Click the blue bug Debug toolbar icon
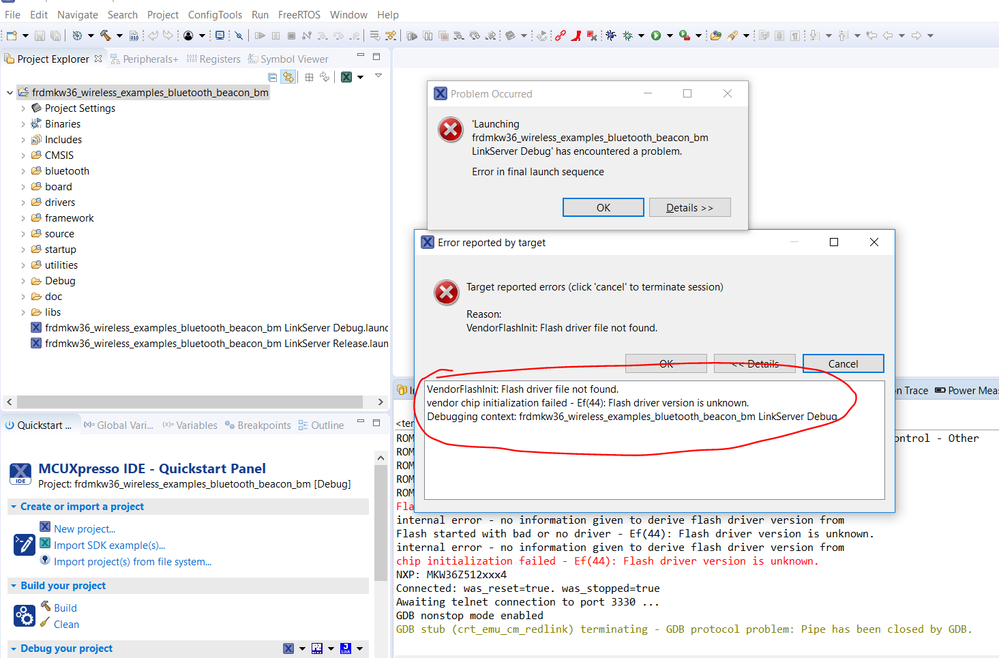 click(611, 36)
